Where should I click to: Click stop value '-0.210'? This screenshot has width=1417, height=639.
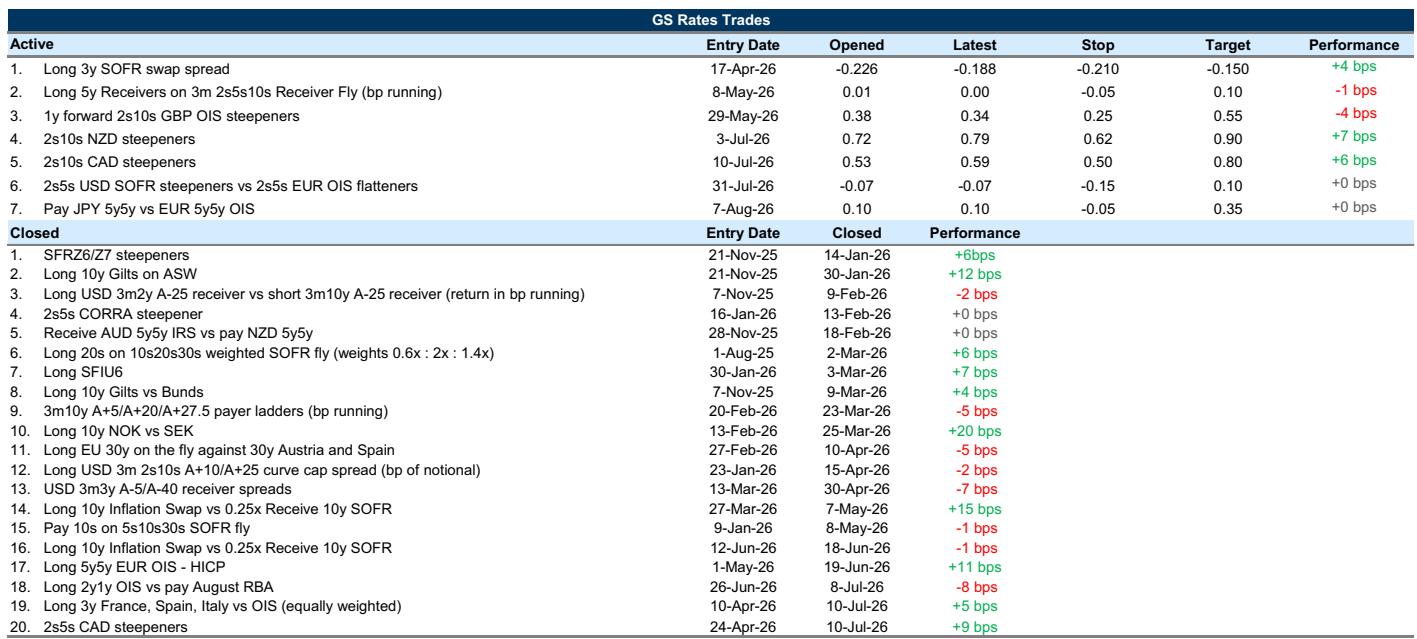click(x=1098, y=69)
